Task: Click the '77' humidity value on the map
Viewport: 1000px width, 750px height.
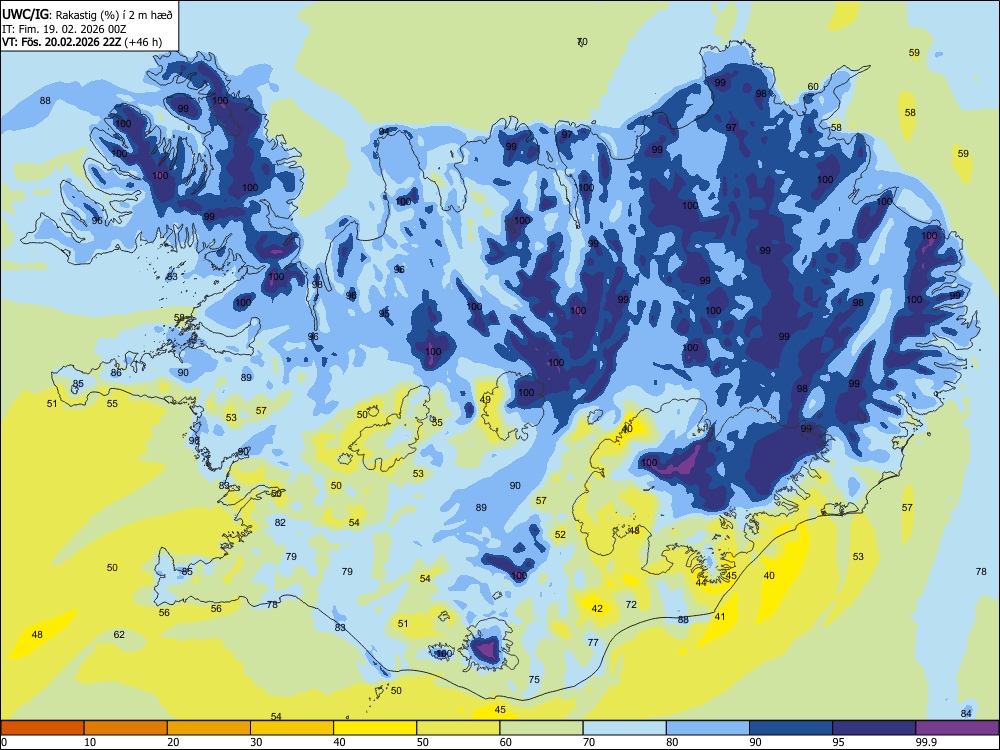Action: pyautogui.click(x=593, y=643)
